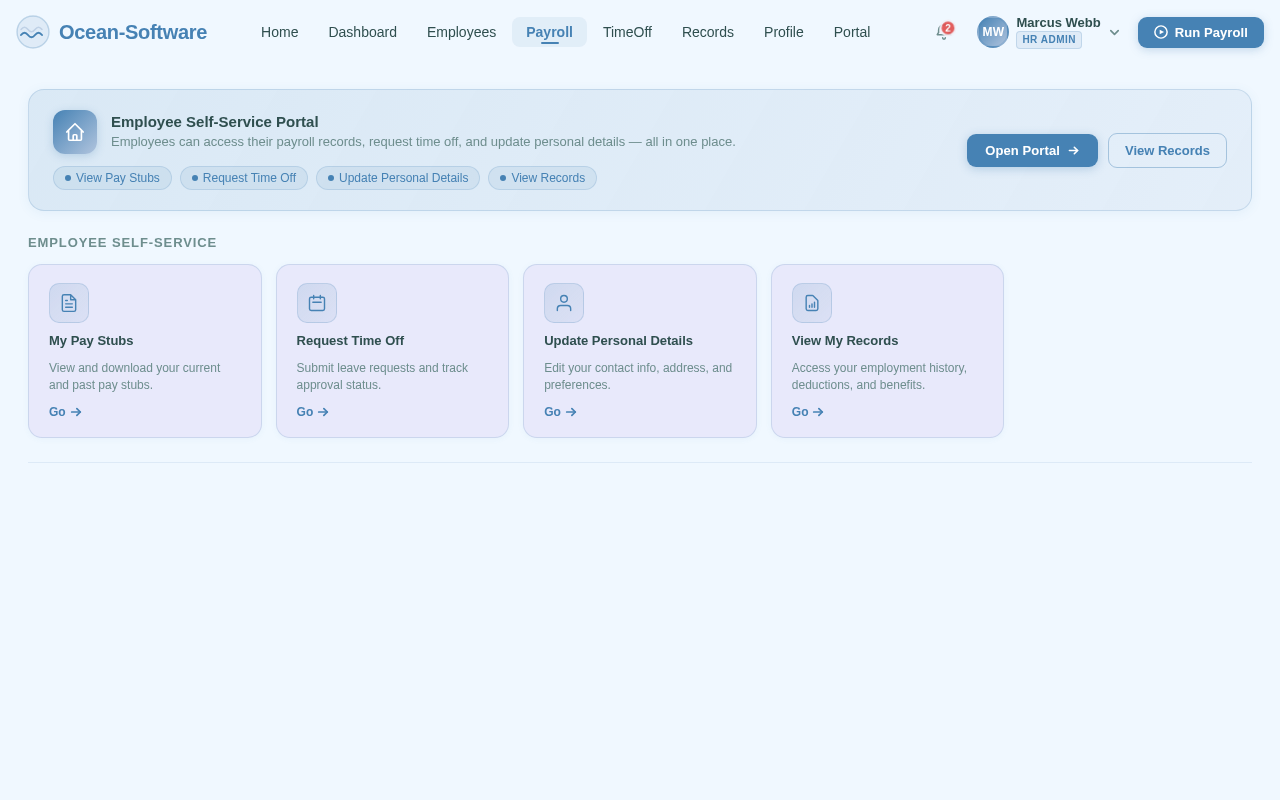This screenshot has height=800, width=1280.
Task: Click the notification badge showing 2
Action: [947, 27]
